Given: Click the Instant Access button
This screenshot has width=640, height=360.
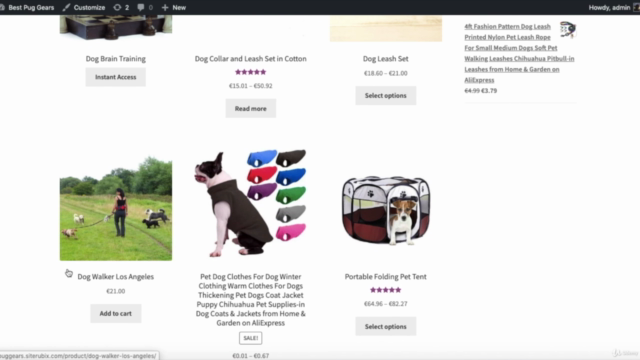Looking at the screenshot, I should pyautogui.click(x=116, y=77).
